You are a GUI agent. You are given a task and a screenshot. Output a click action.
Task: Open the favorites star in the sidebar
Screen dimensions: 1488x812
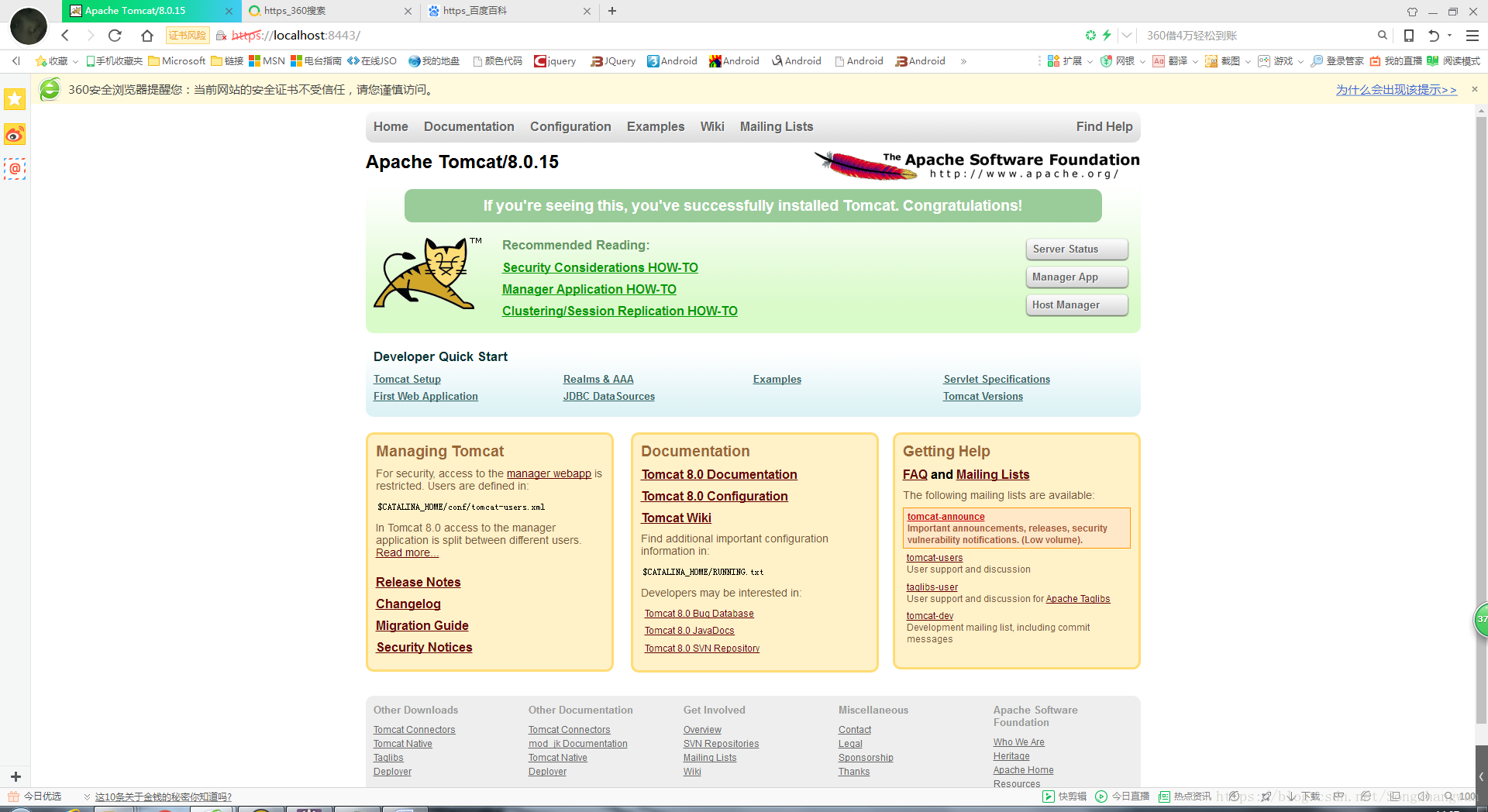15,98
